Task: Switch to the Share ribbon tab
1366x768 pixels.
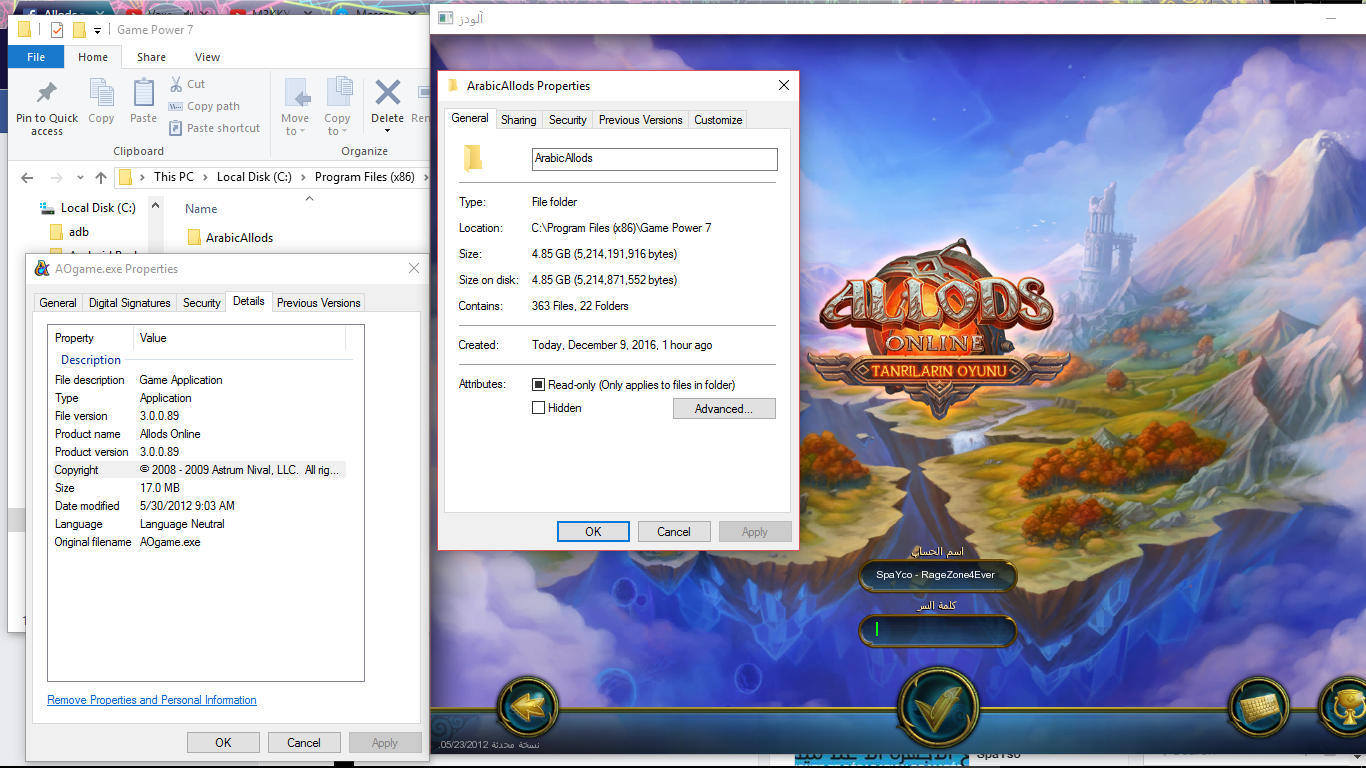Action: [152, 57]
